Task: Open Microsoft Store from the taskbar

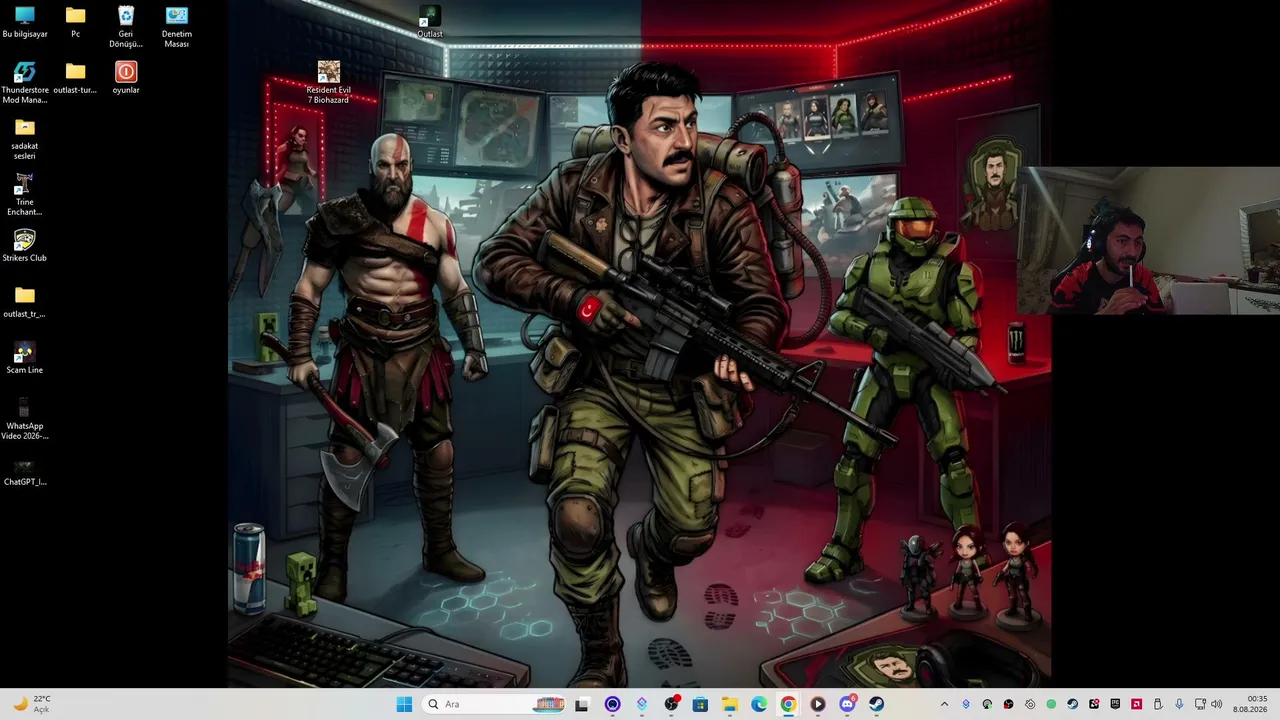Action: coord(700,704)
